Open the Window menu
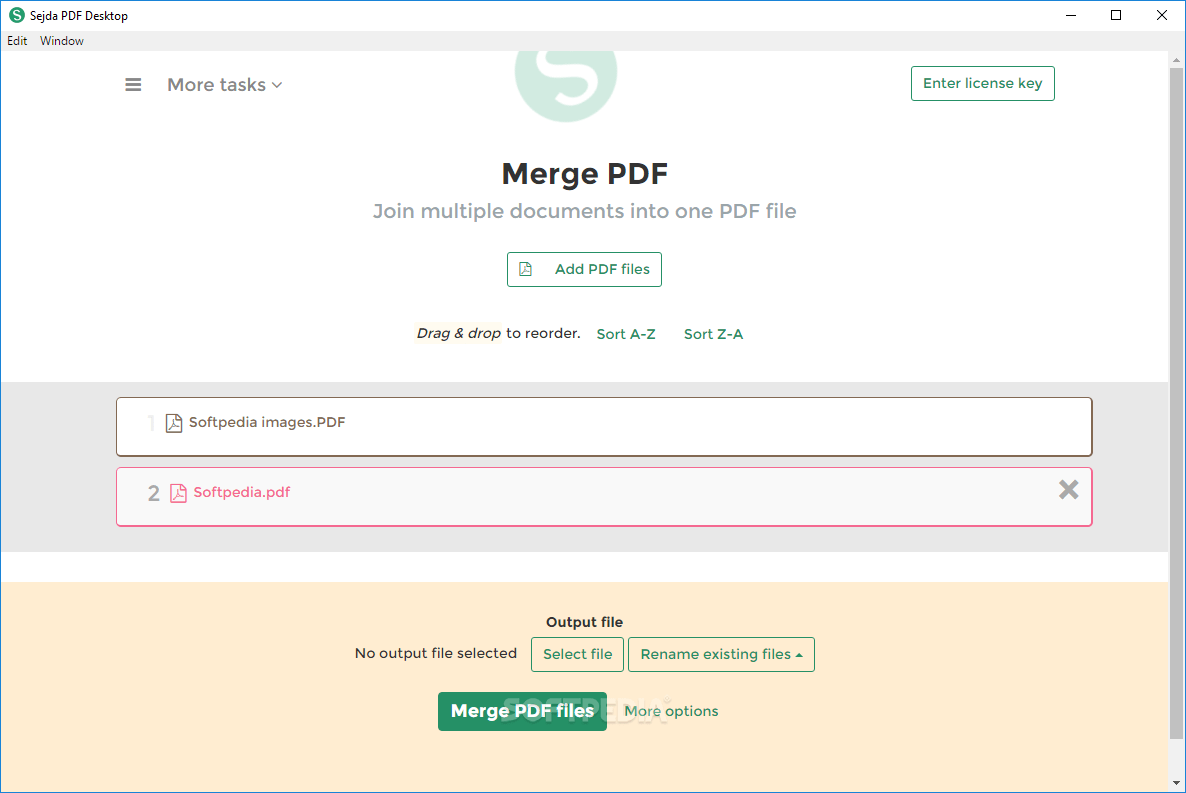Screen dimensions: 1186x793 pos(62,41)
